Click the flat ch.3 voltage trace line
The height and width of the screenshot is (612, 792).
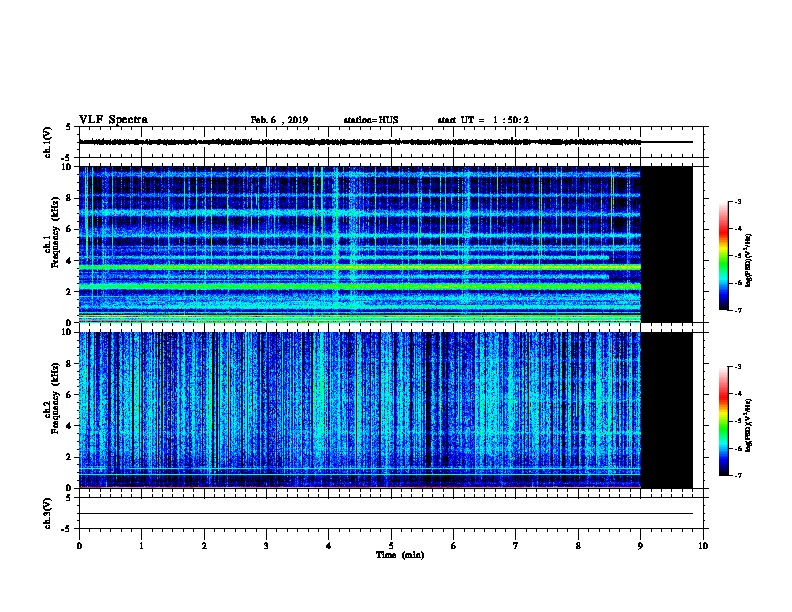386,514
